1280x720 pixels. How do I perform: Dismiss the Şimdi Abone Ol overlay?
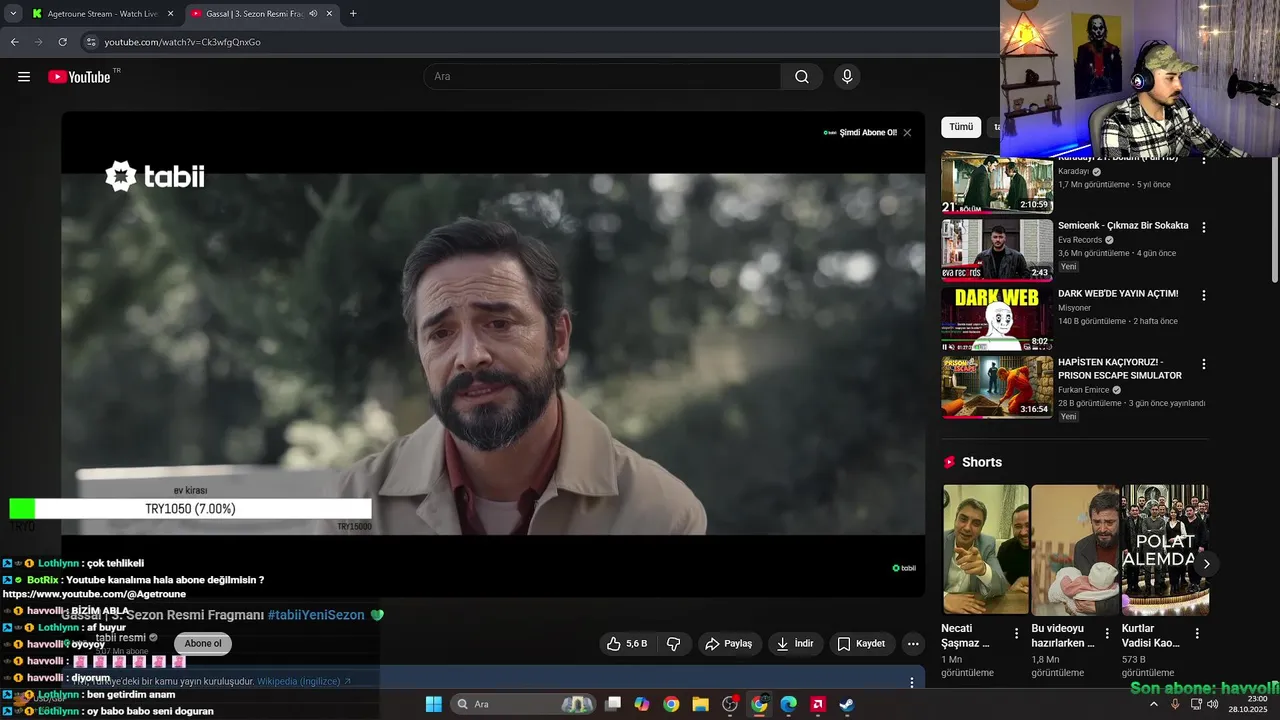click(907, 132)
